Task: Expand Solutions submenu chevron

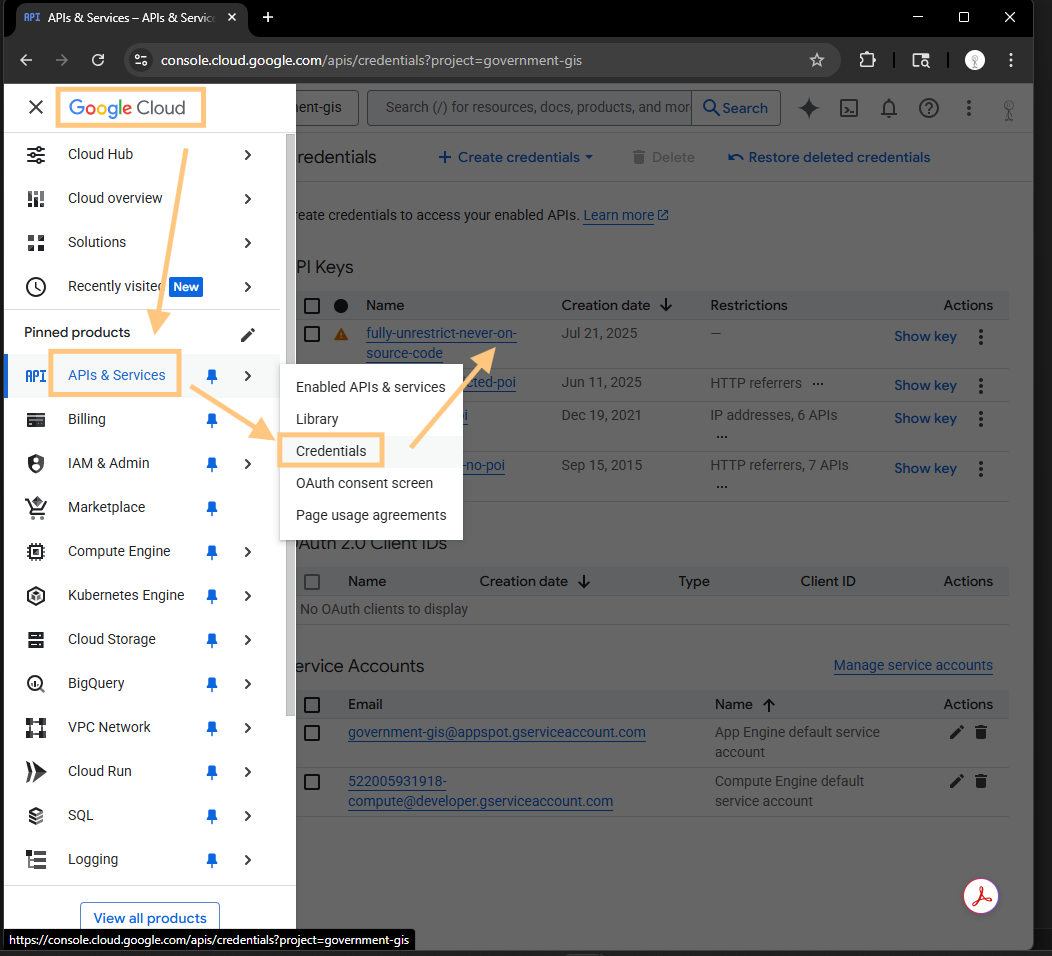Action: coord(248,243)
